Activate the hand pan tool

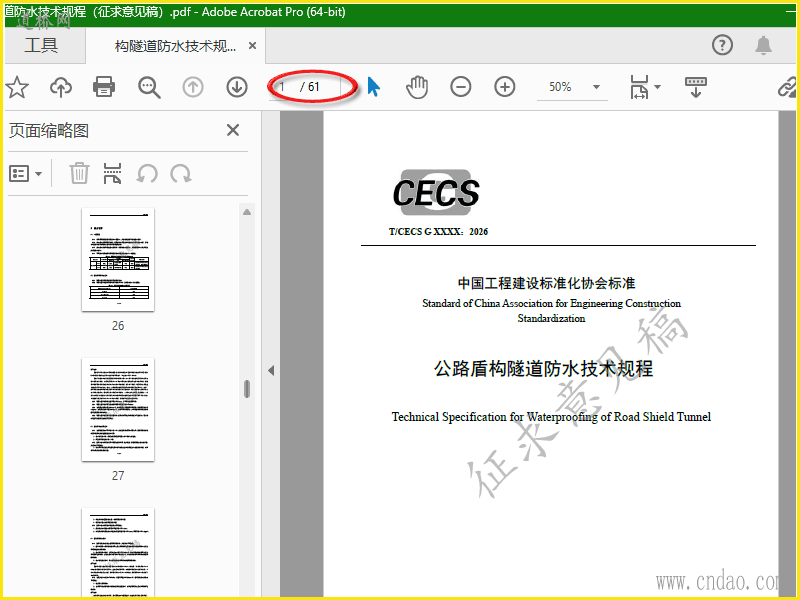point(417,87)
